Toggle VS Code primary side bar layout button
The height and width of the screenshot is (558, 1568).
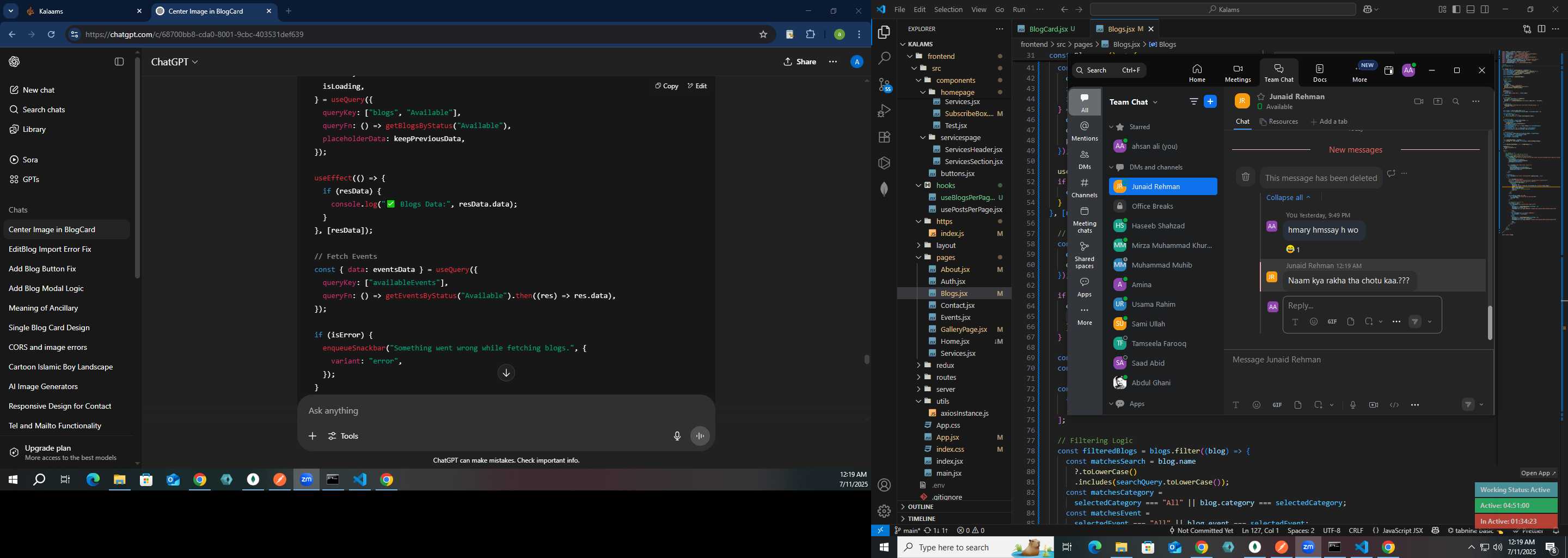tap(1456, 9)
